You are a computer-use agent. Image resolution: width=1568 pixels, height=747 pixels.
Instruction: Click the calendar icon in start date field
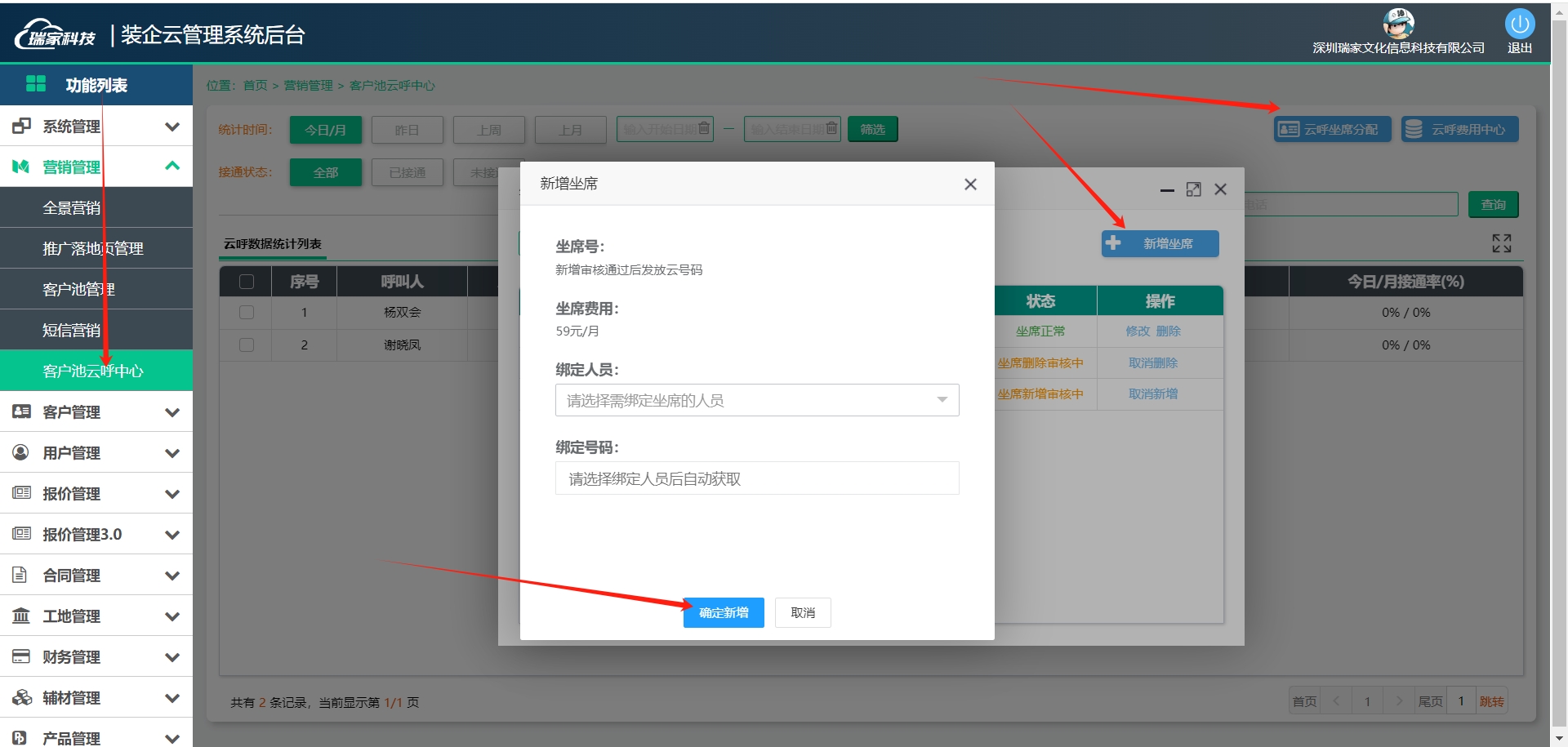(x=704, y=129)
